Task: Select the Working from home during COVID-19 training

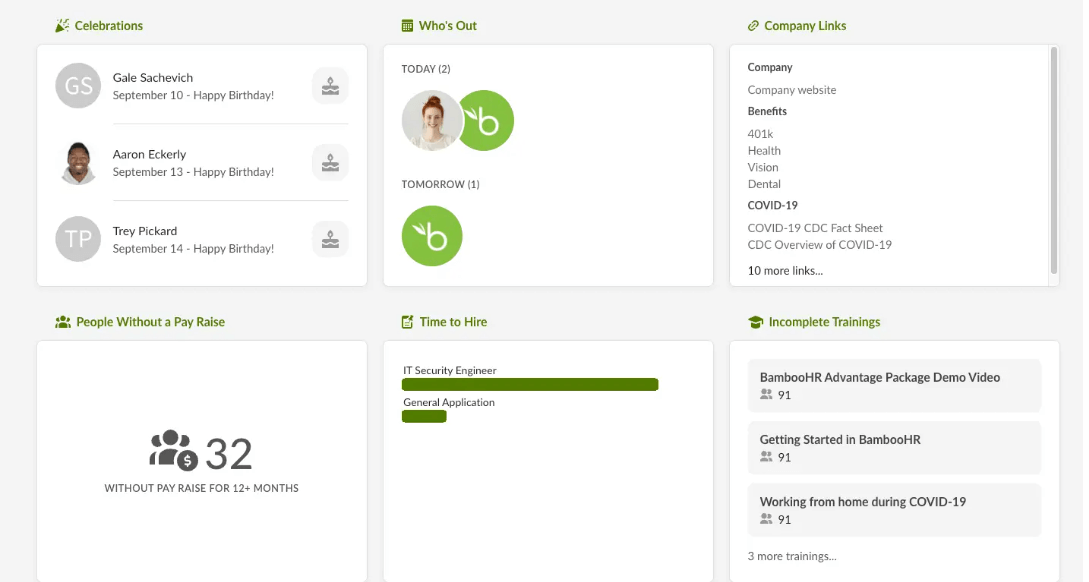Action: pos(894,509)
